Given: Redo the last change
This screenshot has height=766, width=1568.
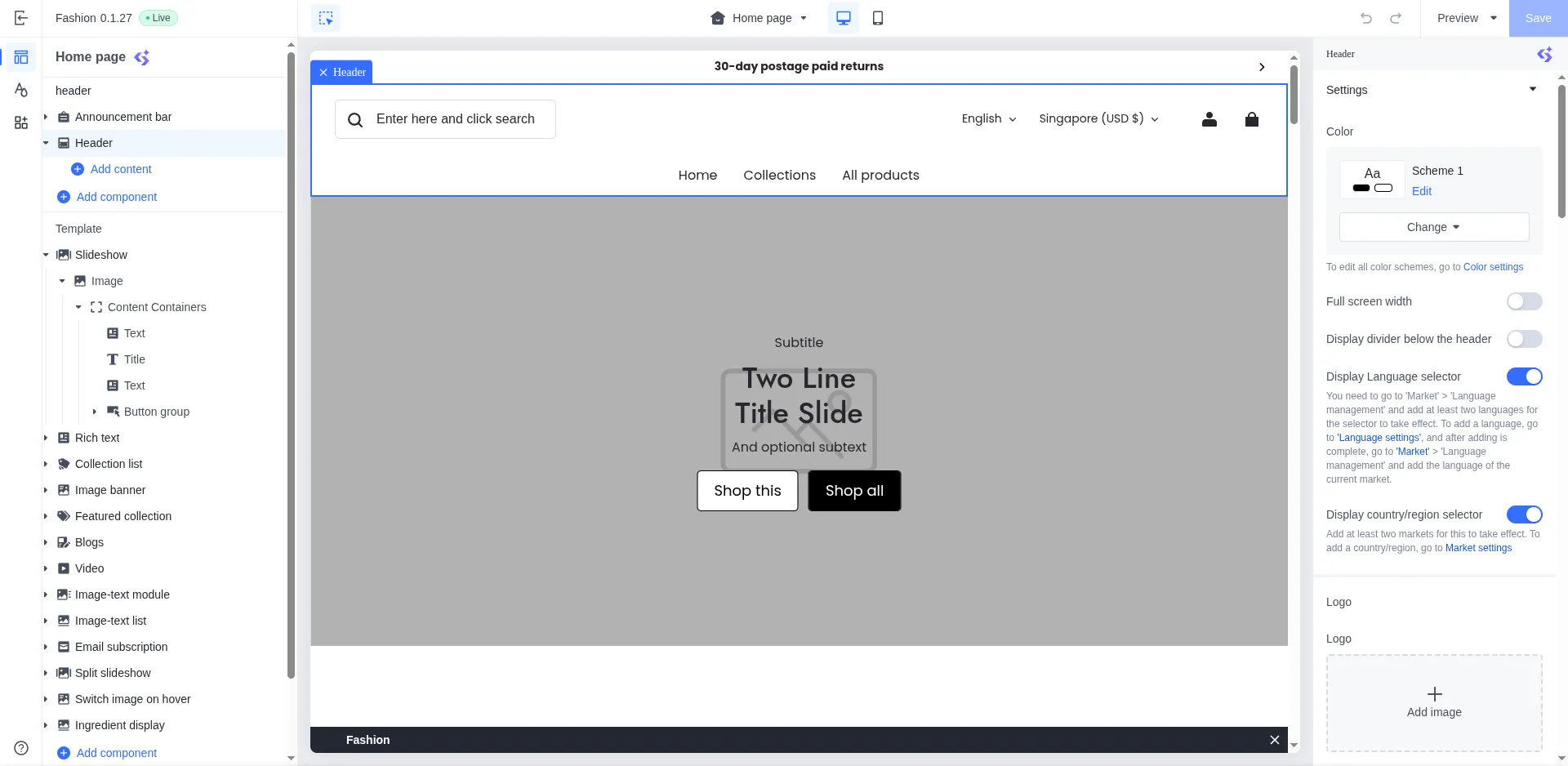Looking at the screenshot, I should tap(1396, 17).
